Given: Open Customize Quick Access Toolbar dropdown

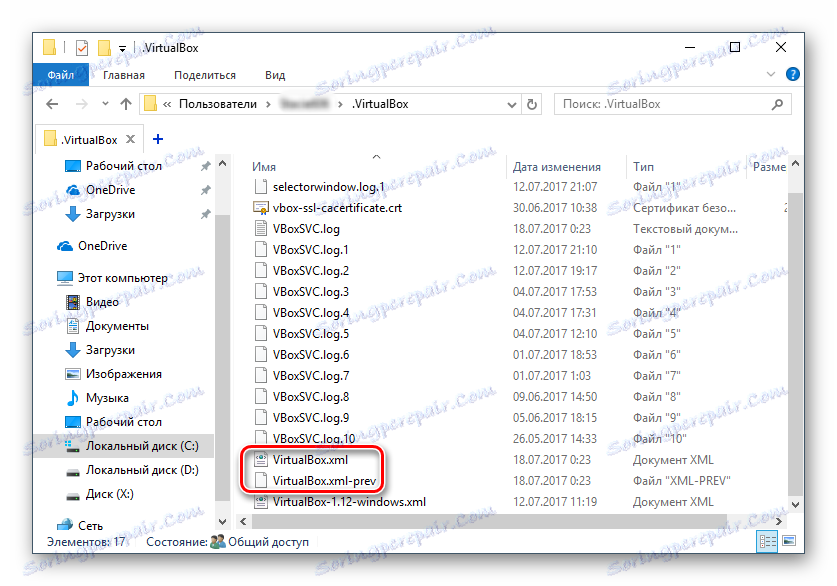Looking at the screenshot, I should (122, 49).
